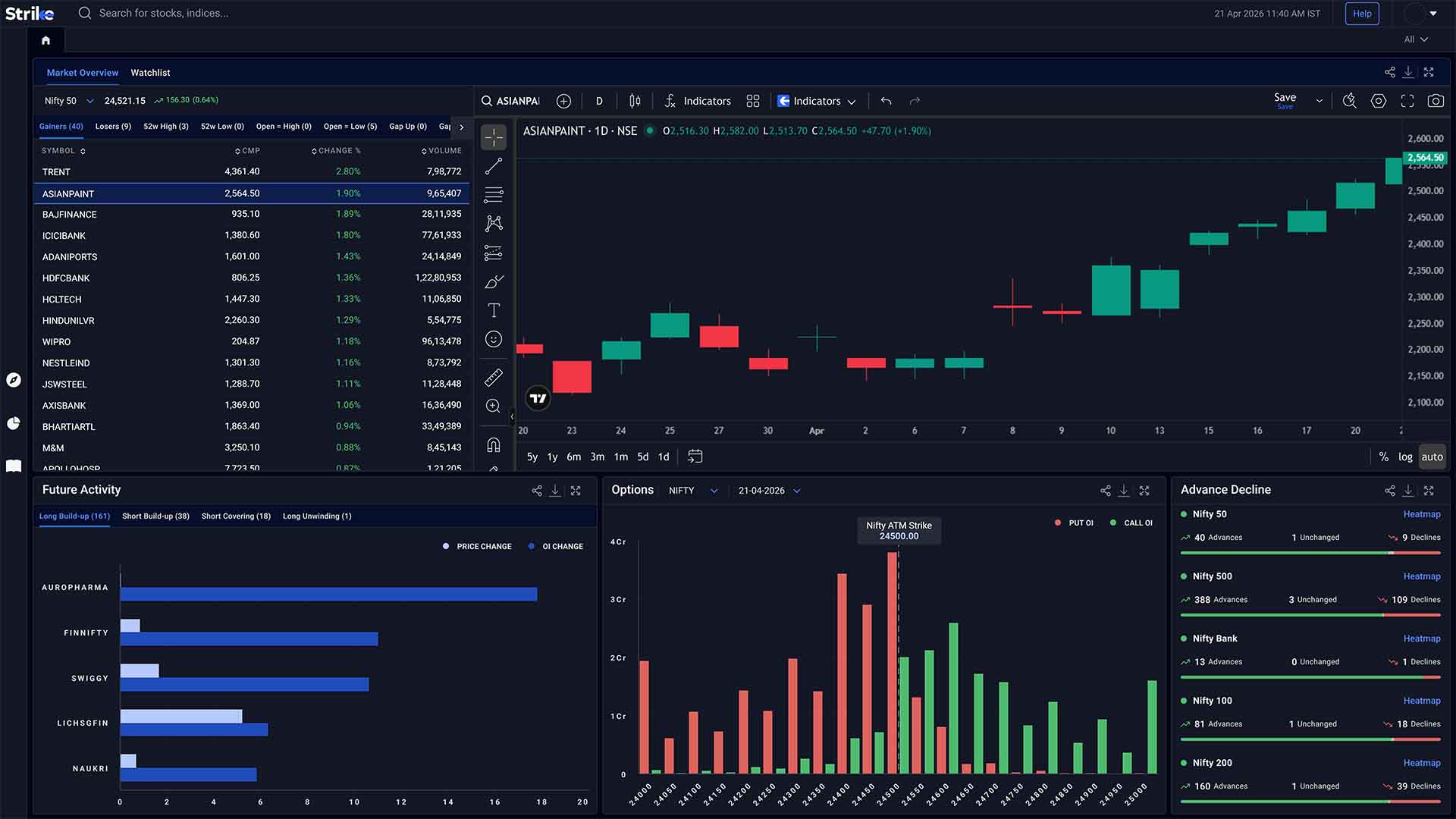Redo the chart action
The width and height of the screenshot is (1456, 819).
(x=915, y=101)
